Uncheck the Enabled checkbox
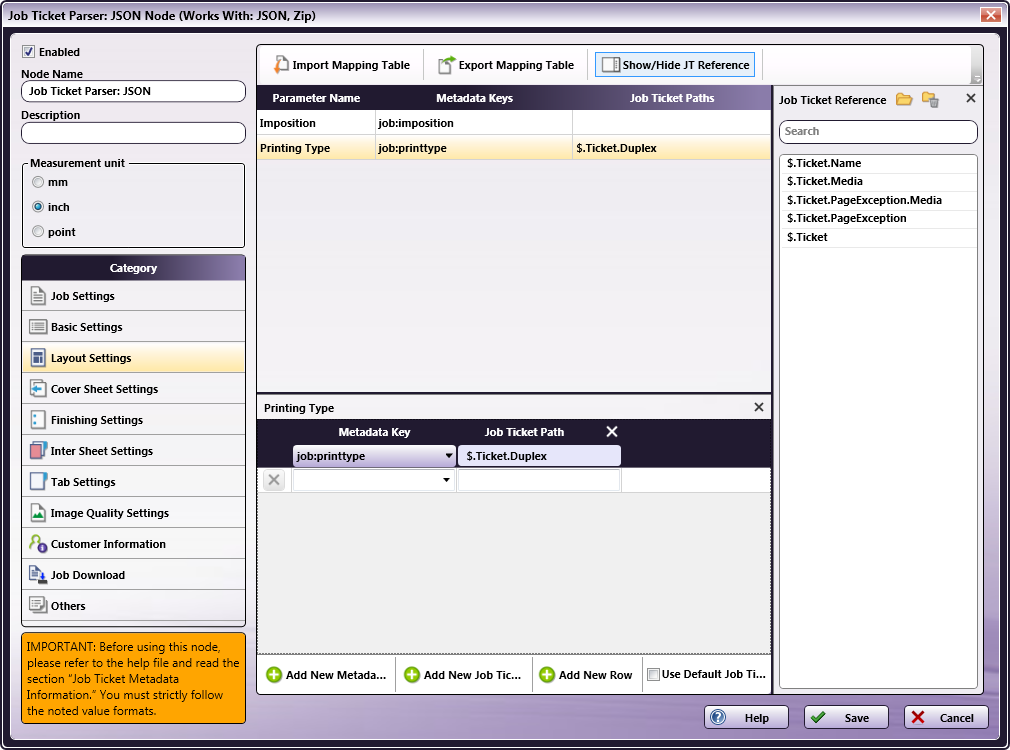This screenshot has width=1010, height=750. coord(29,52)
